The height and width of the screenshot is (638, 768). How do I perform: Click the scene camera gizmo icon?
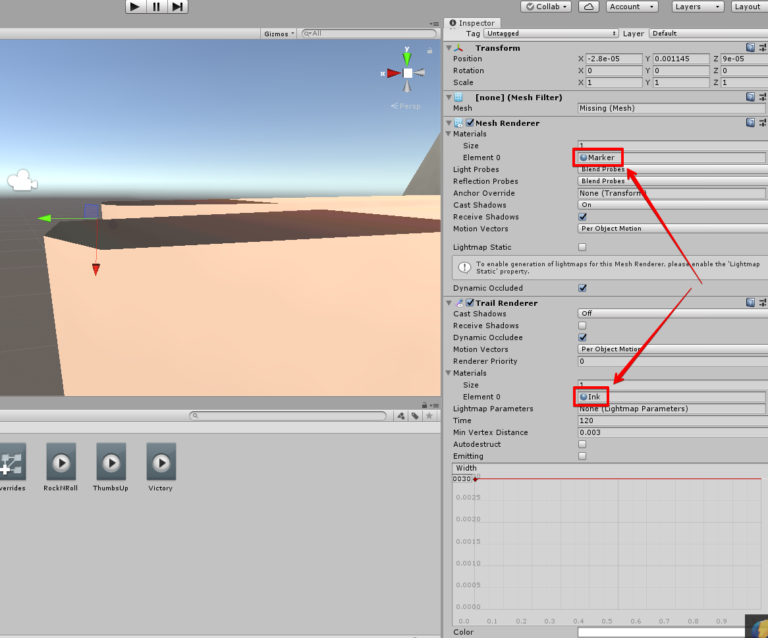pos(21,181)
